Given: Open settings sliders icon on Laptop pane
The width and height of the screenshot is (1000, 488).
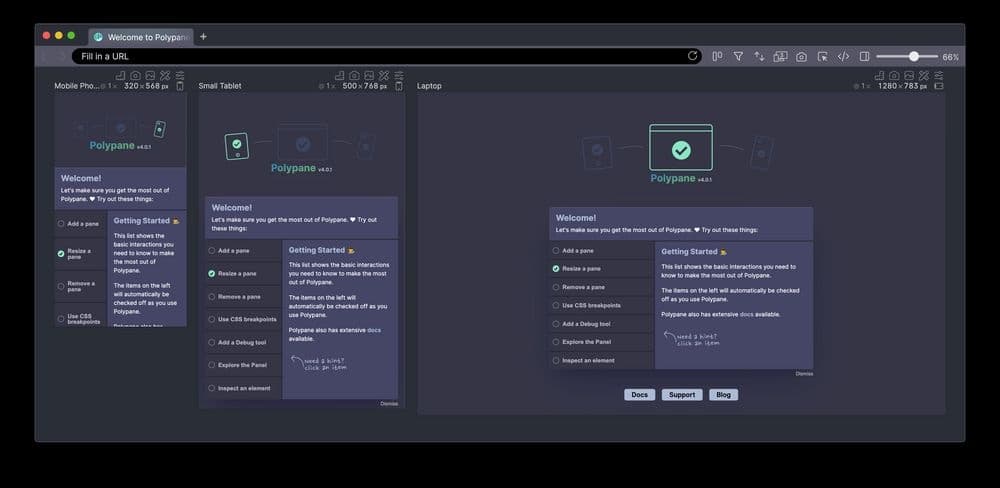Looking at the screenshot, I should (x=938, y=75).
